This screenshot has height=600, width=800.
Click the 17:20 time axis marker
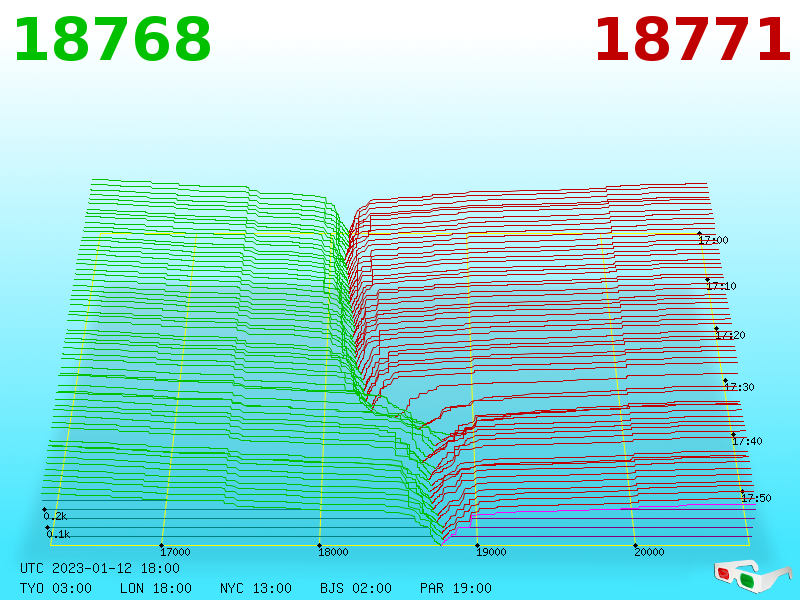[730, 335]
